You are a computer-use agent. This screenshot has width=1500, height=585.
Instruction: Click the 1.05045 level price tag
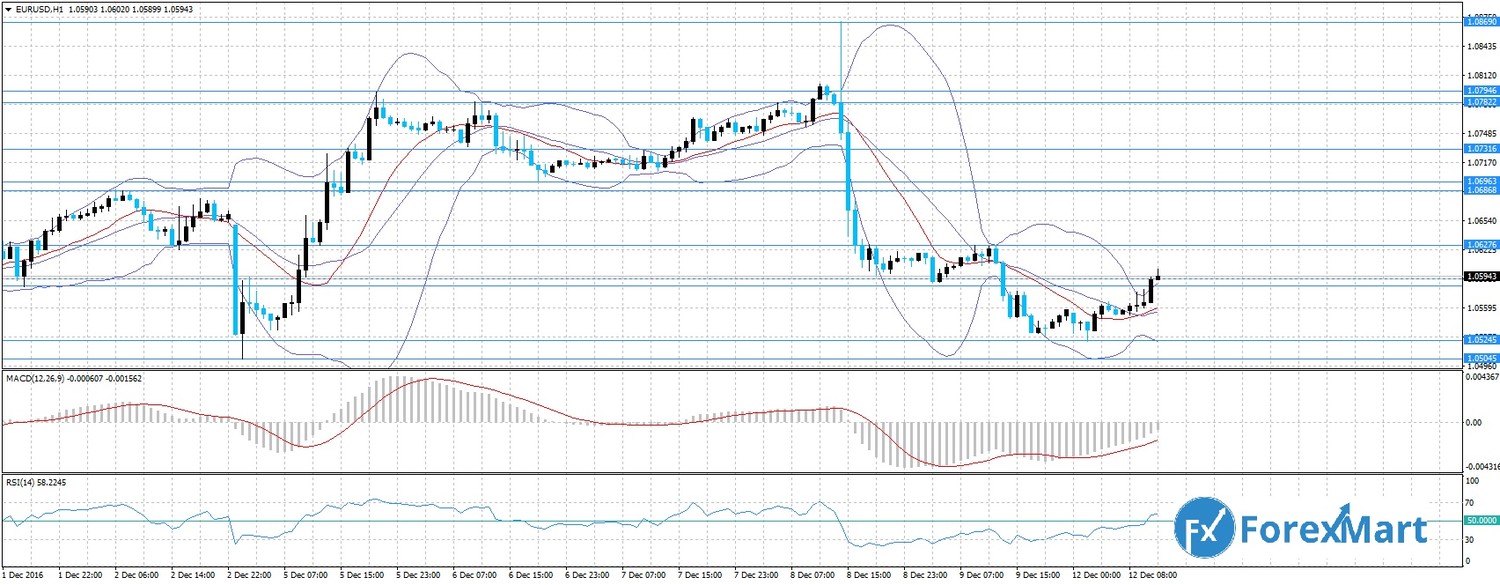pyautogui.click(x=1479, y=357)
